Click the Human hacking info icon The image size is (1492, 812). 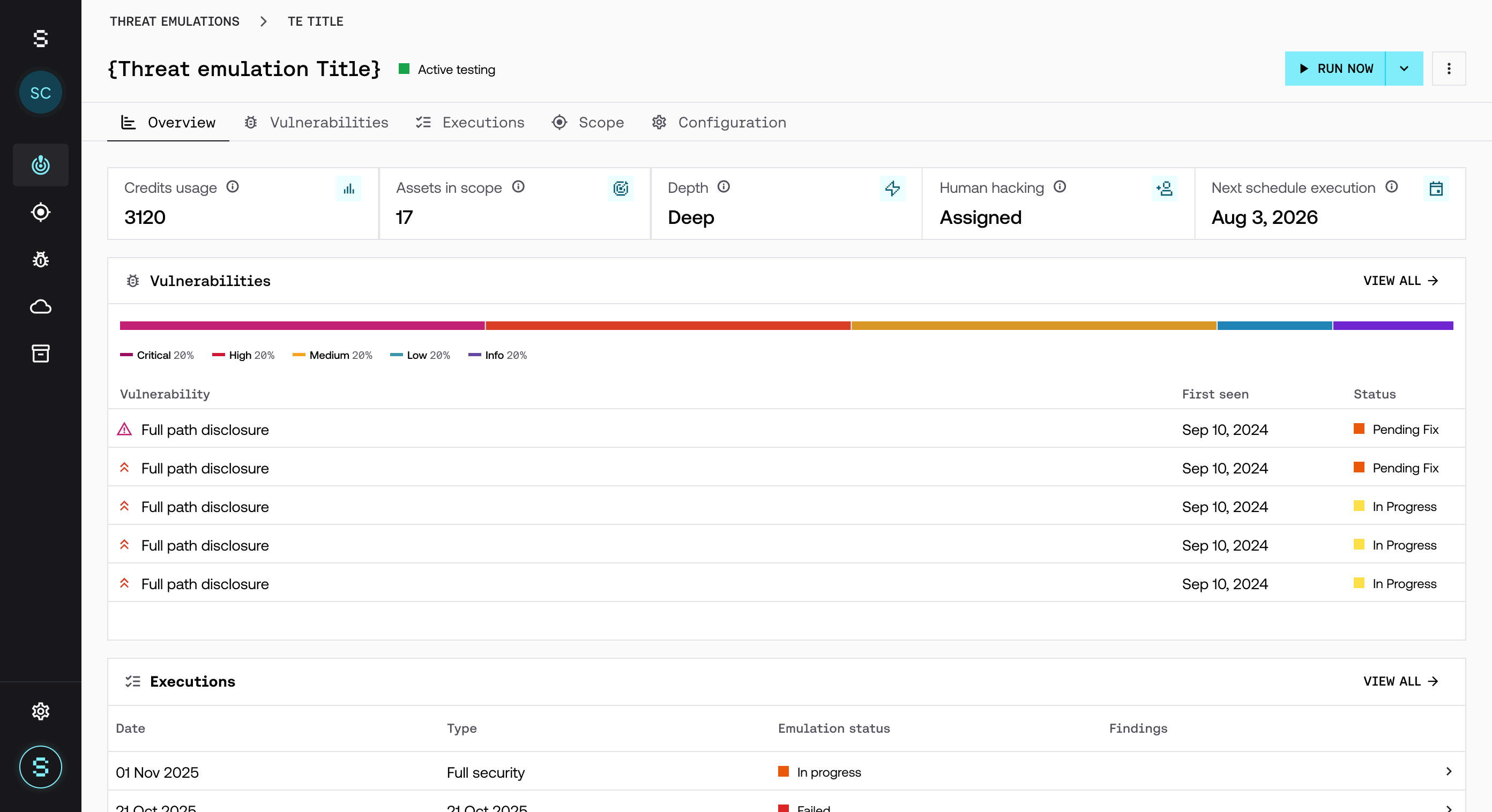[1060, 187]
